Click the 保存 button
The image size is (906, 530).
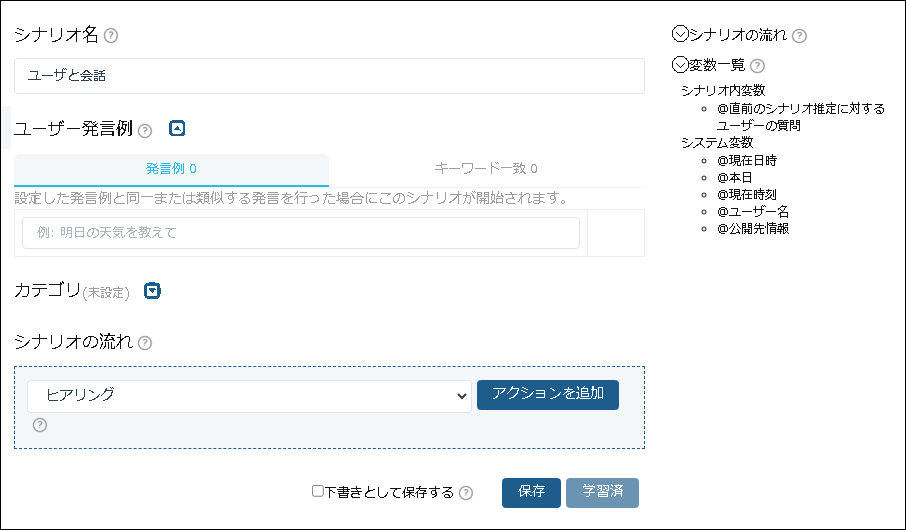531,492
